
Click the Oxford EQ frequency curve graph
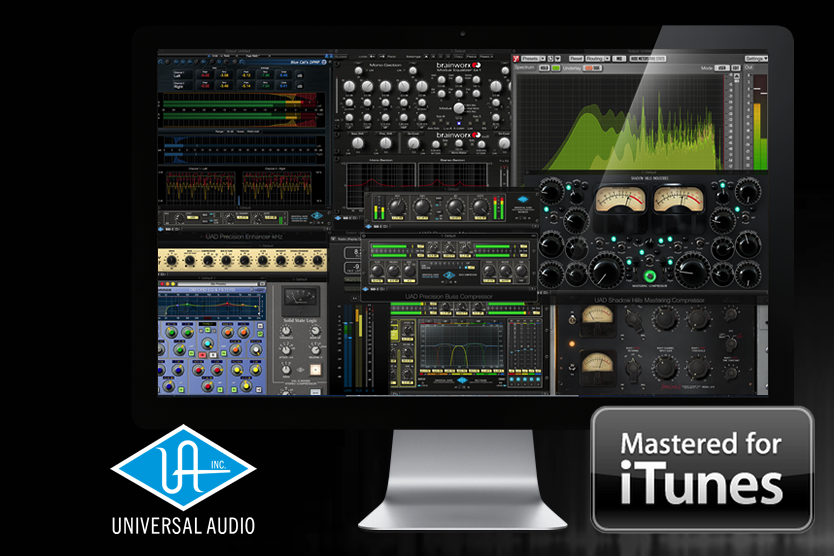tap(212, 306)
